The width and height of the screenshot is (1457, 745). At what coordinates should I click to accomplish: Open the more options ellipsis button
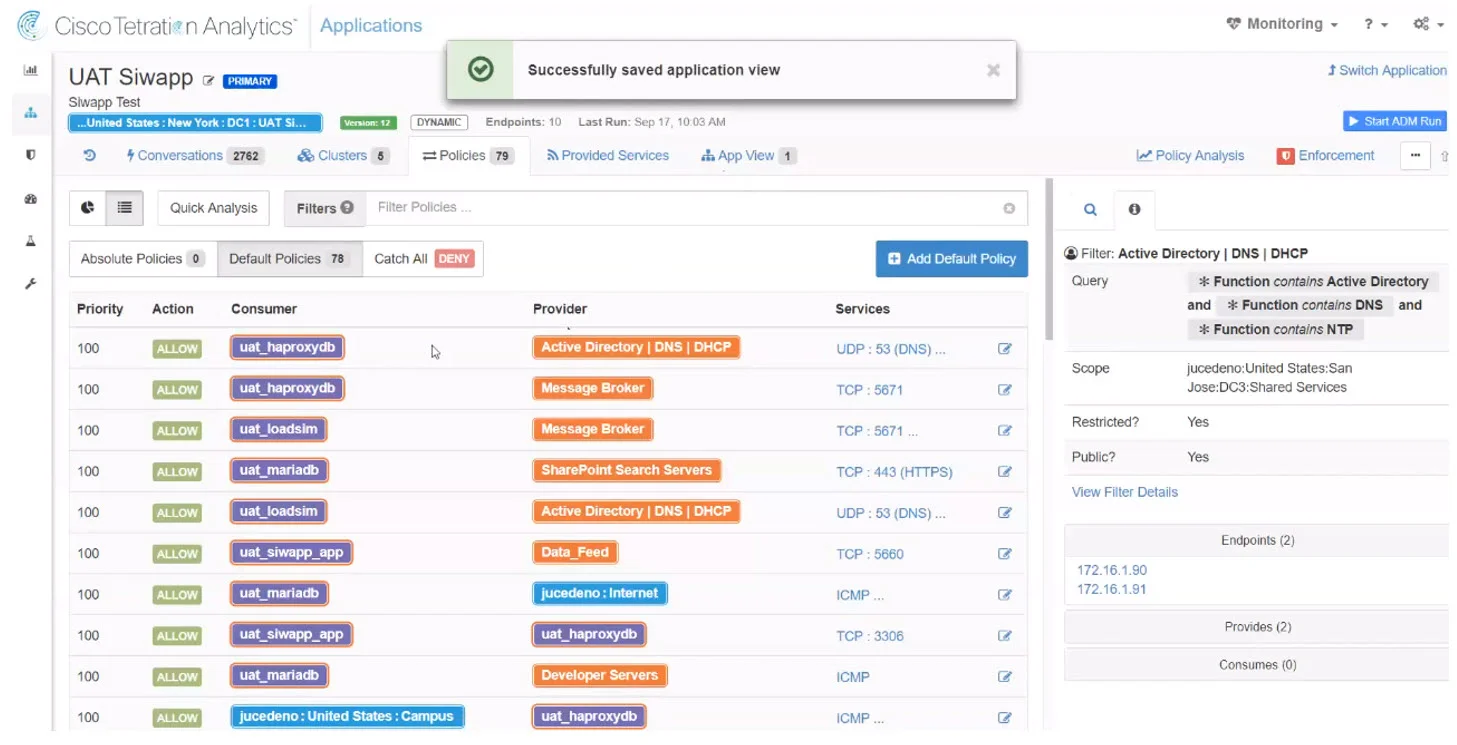coord(1415,156)
